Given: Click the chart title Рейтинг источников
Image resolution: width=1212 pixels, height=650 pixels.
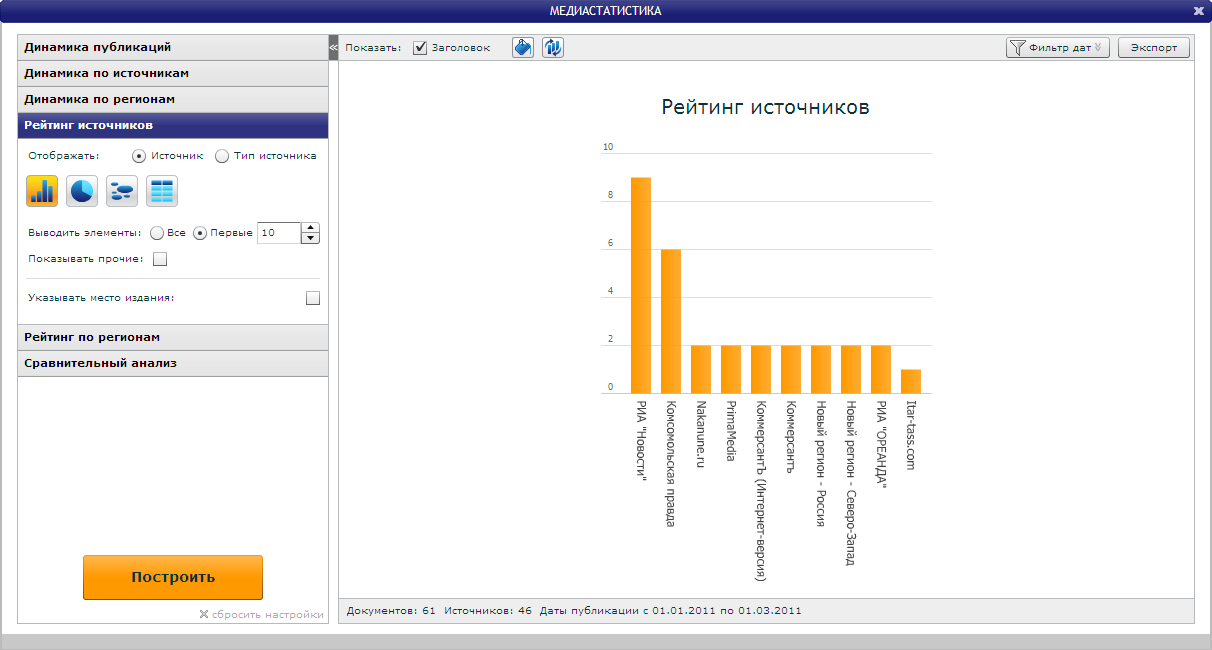Looking at the screenshot, I should [x=766, y=107].
